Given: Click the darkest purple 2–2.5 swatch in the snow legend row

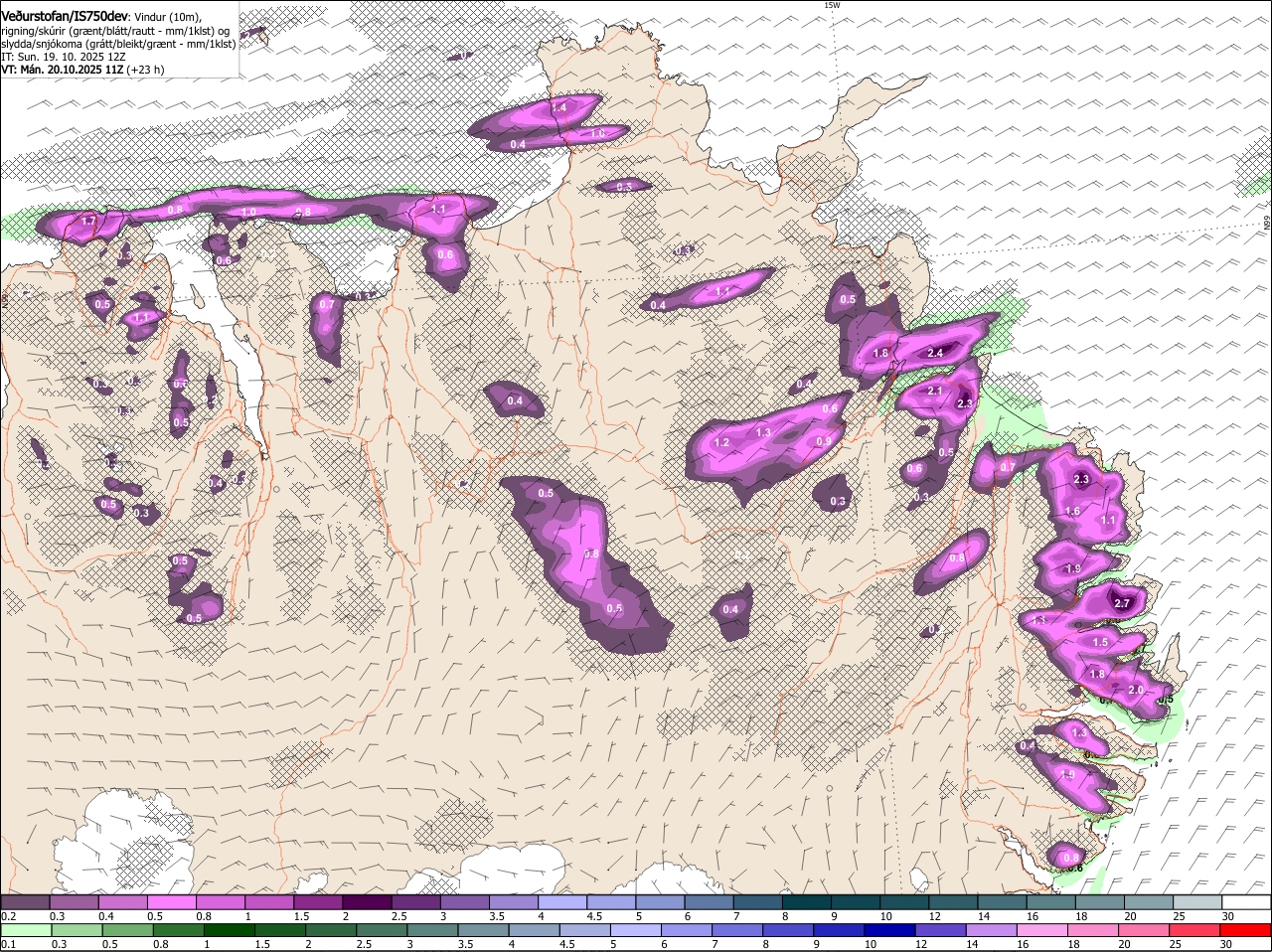Looking at the screenshot, I should coord(367,902).
